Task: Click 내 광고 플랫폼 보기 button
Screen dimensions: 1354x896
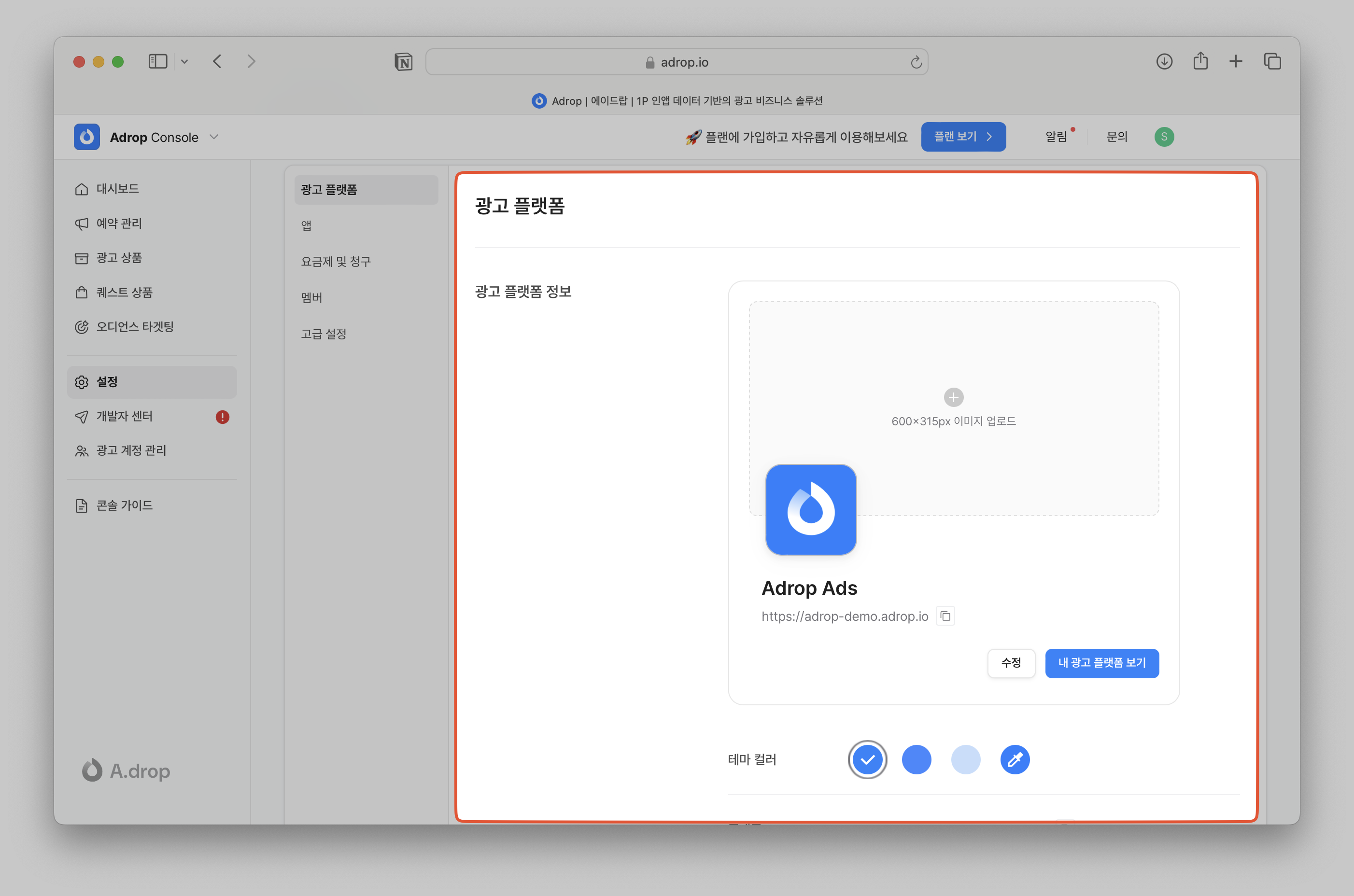Action: (x=1101, y=663)
